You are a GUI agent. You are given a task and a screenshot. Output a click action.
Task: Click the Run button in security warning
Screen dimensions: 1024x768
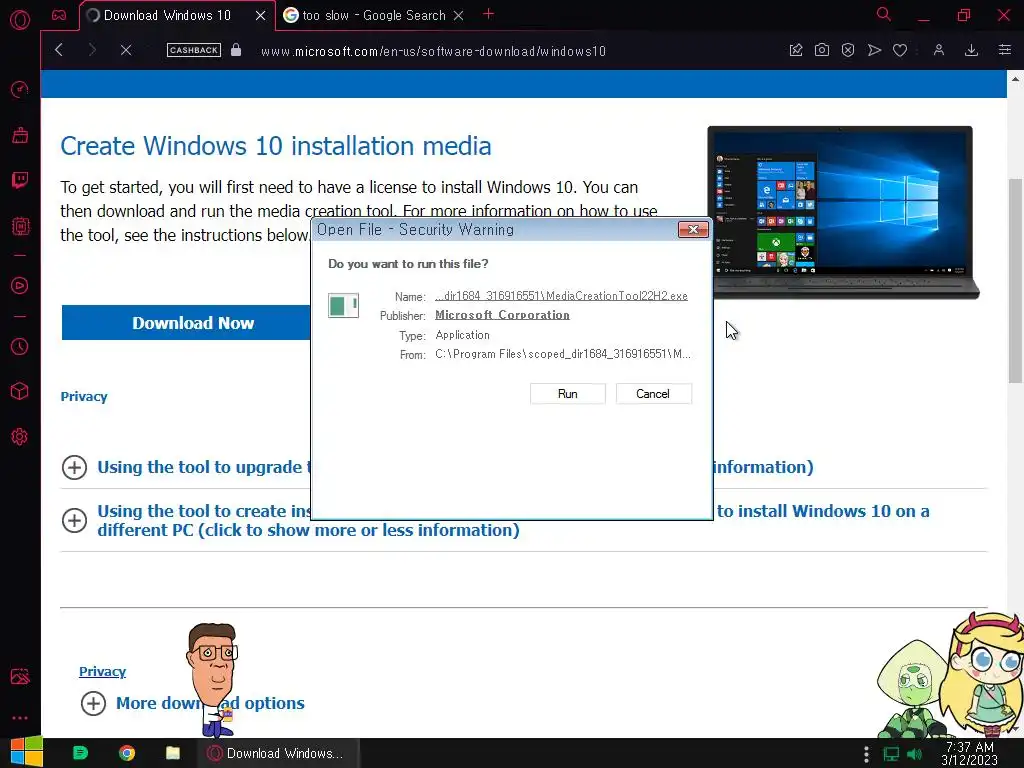point(568,394)
